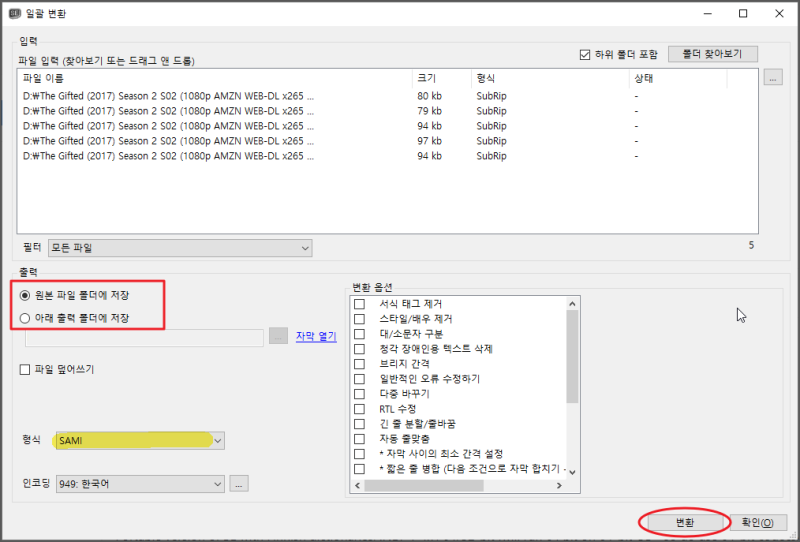Click the 상태 column header

[678, 78]
